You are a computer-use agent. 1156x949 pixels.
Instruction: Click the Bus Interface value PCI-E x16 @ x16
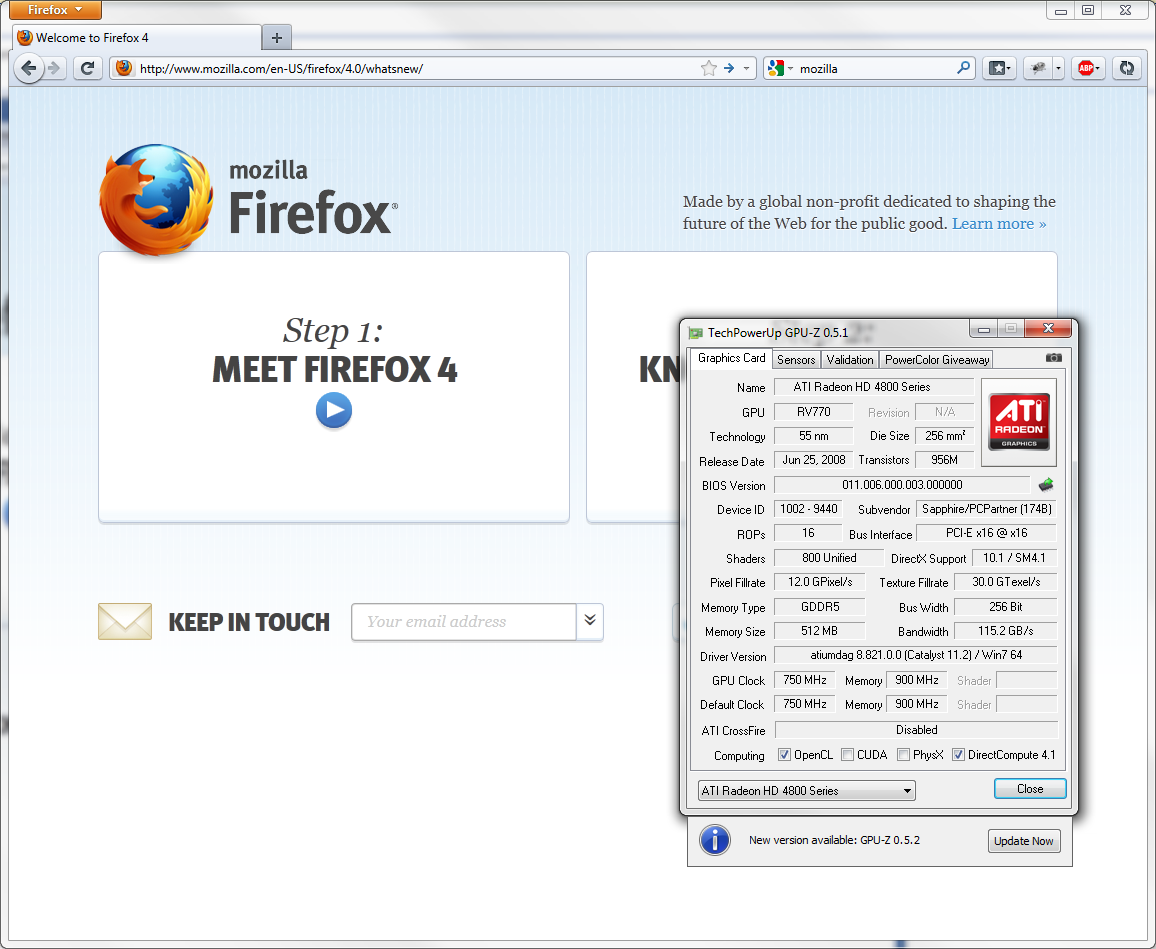986,533
